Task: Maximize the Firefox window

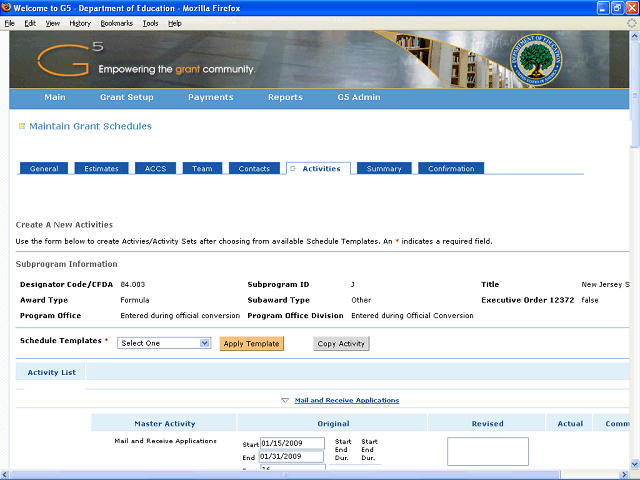Action: (617, 8)
